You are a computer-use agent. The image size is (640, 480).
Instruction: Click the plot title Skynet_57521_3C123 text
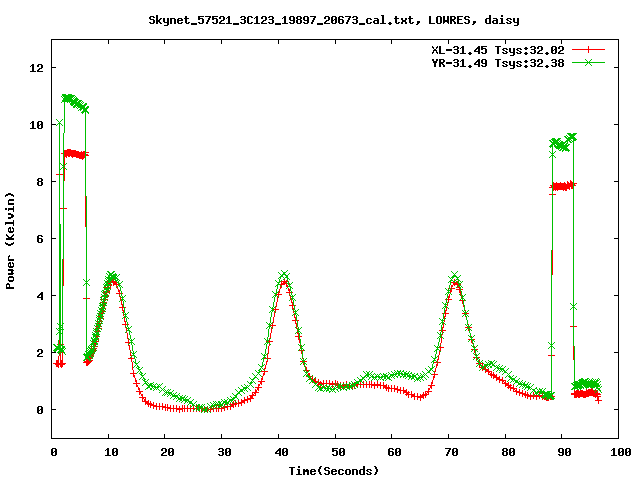pos(333,20)
